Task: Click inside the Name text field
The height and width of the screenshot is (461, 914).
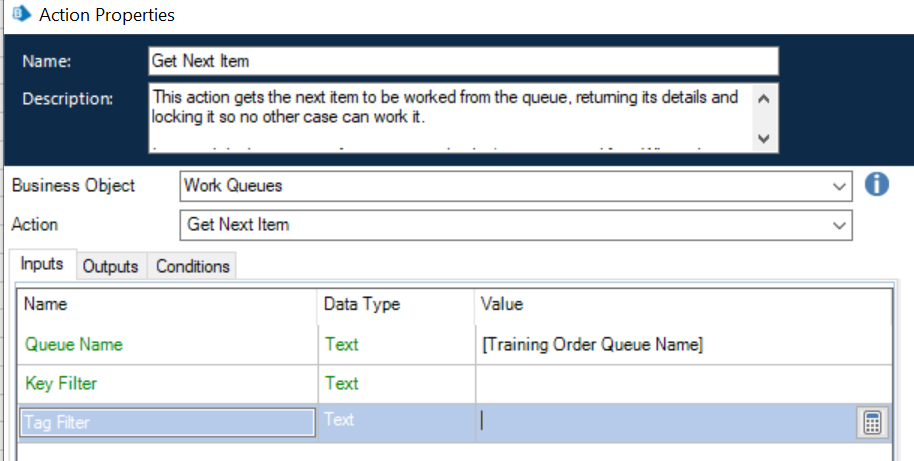Action: coord(462,61)
